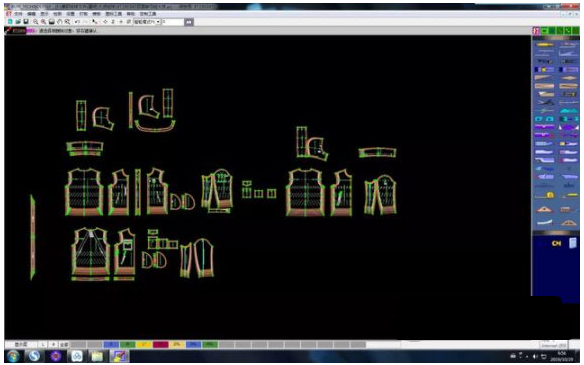Screen dimensions: 584x365
Task: Open the 文件 (File) menu
Action: 18,14
